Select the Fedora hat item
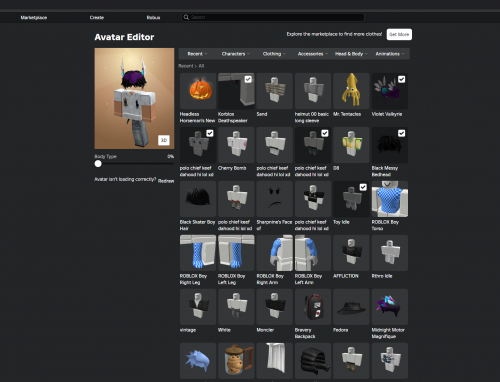The width and height of the screenshot is (500, 382). point(351,307)
